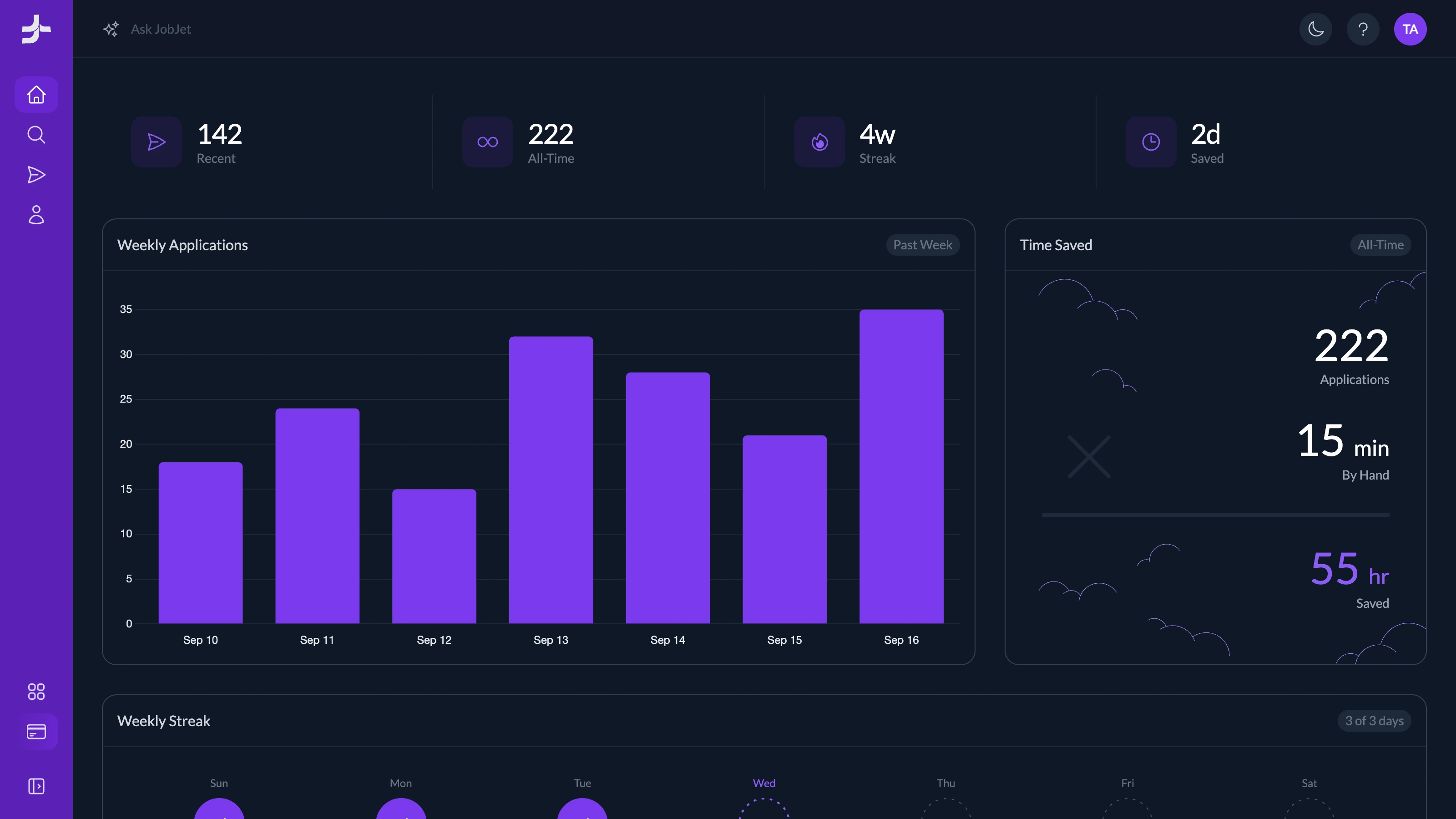
Task: Click the Streak flame icon
Action: click(x=819, y=142)
